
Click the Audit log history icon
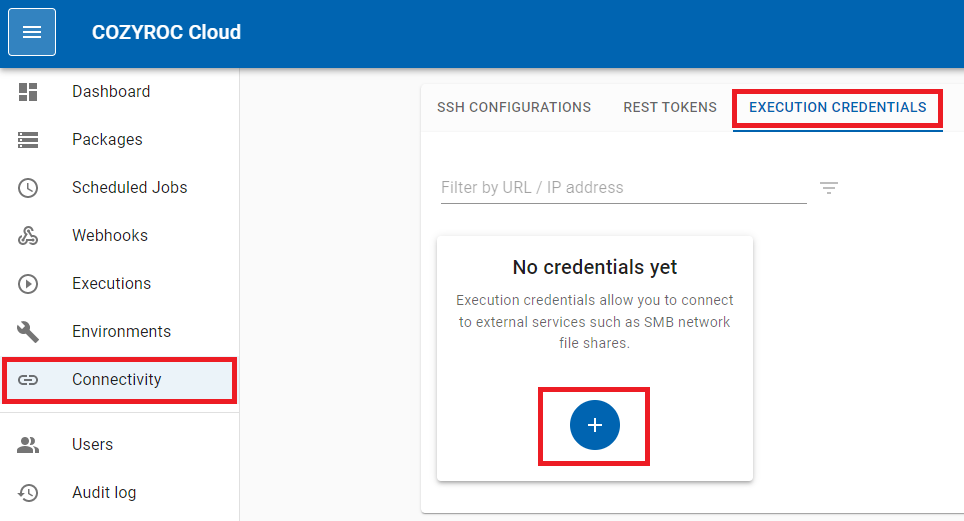28,493
